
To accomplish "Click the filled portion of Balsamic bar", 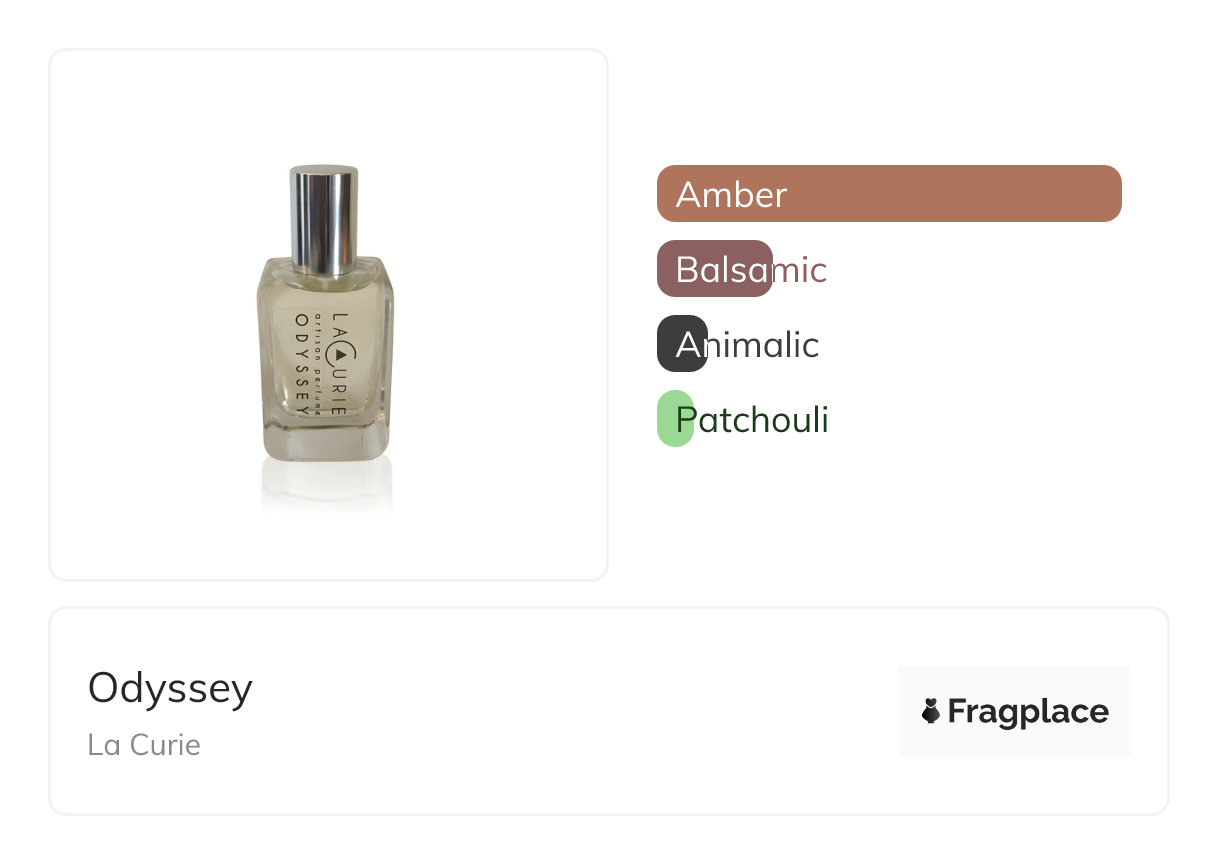I will (714, 269).
